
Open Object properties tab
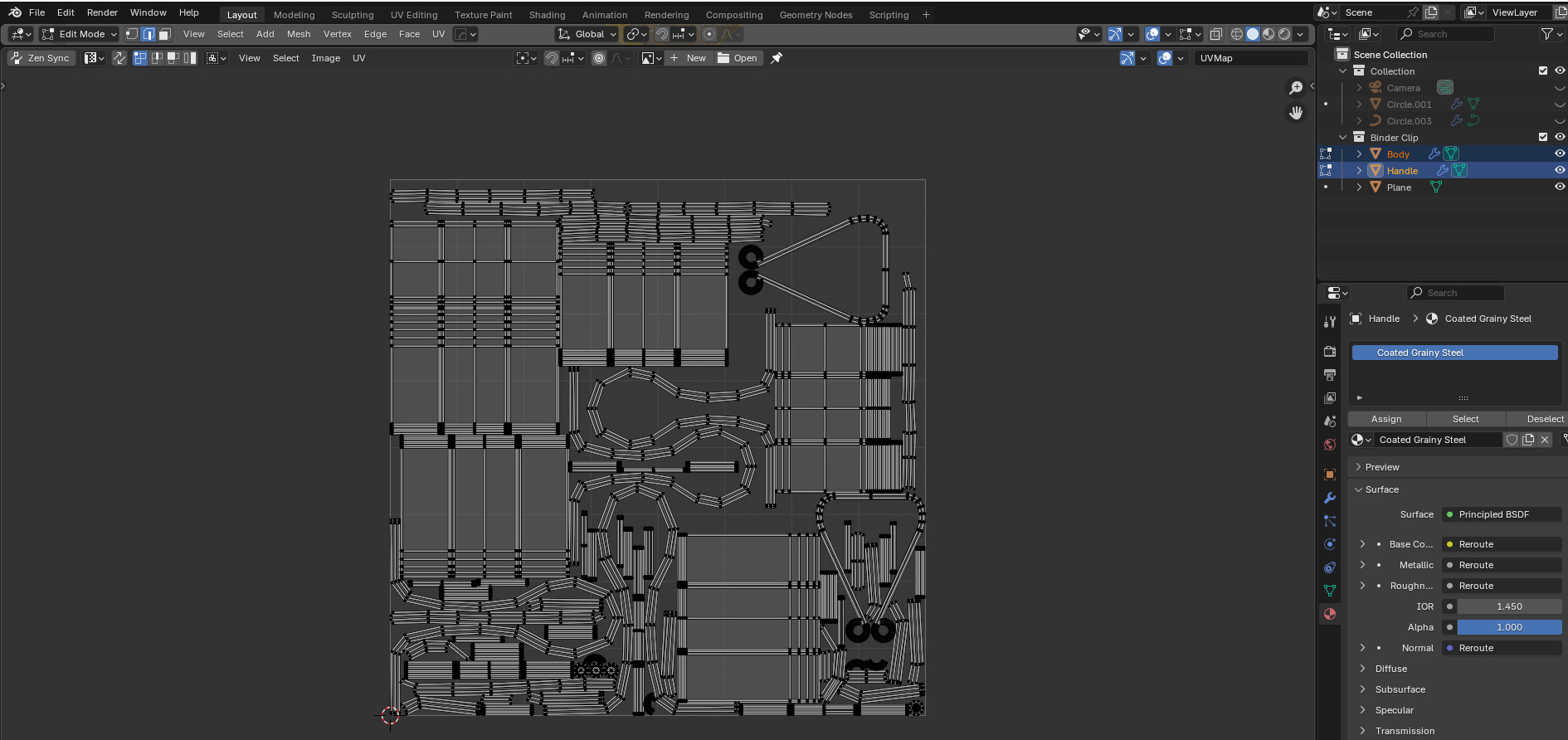(x=1330, y=475)
